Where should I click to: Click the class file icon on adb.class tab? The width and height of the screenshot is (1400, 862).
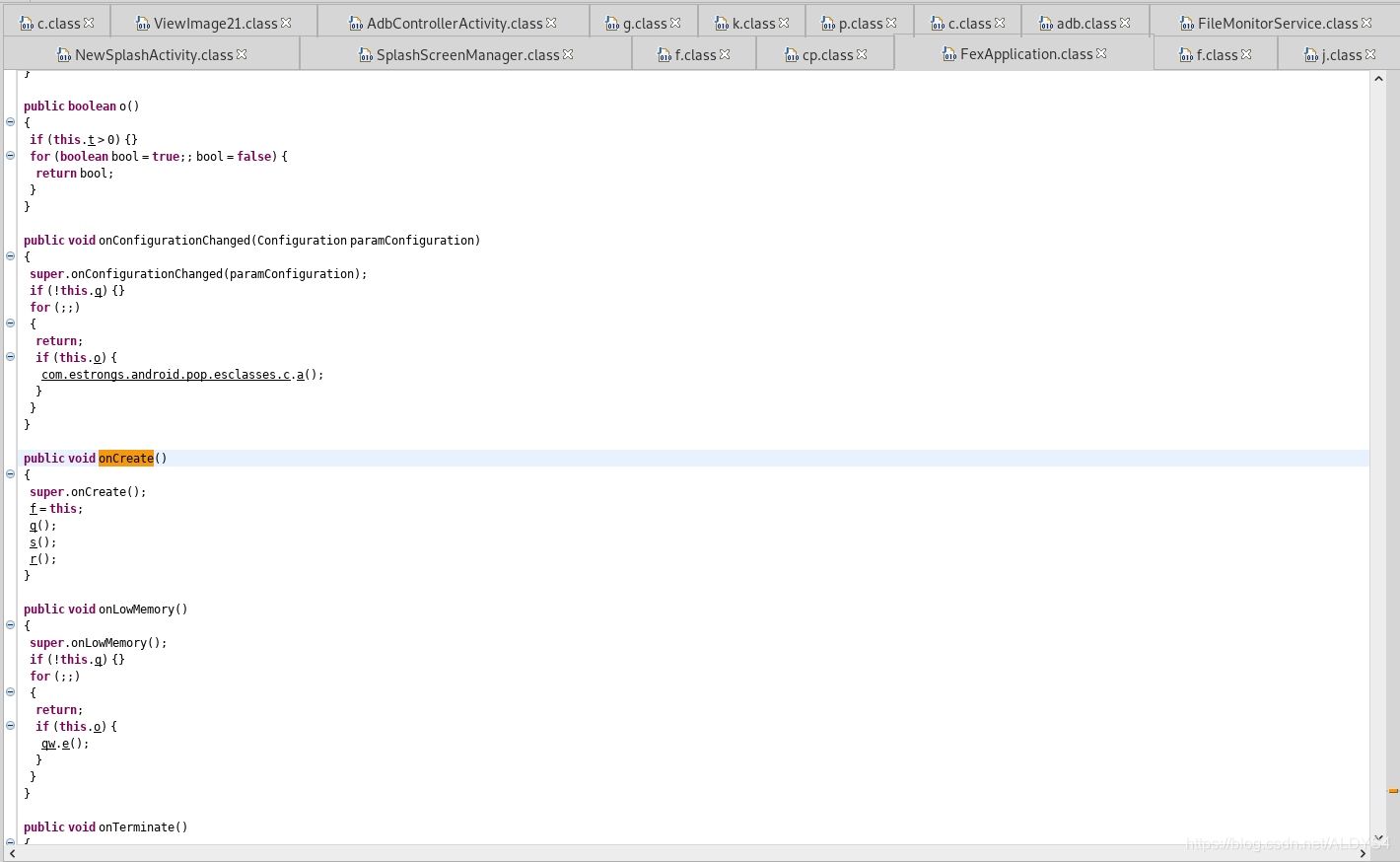[x=1046, y=24]
